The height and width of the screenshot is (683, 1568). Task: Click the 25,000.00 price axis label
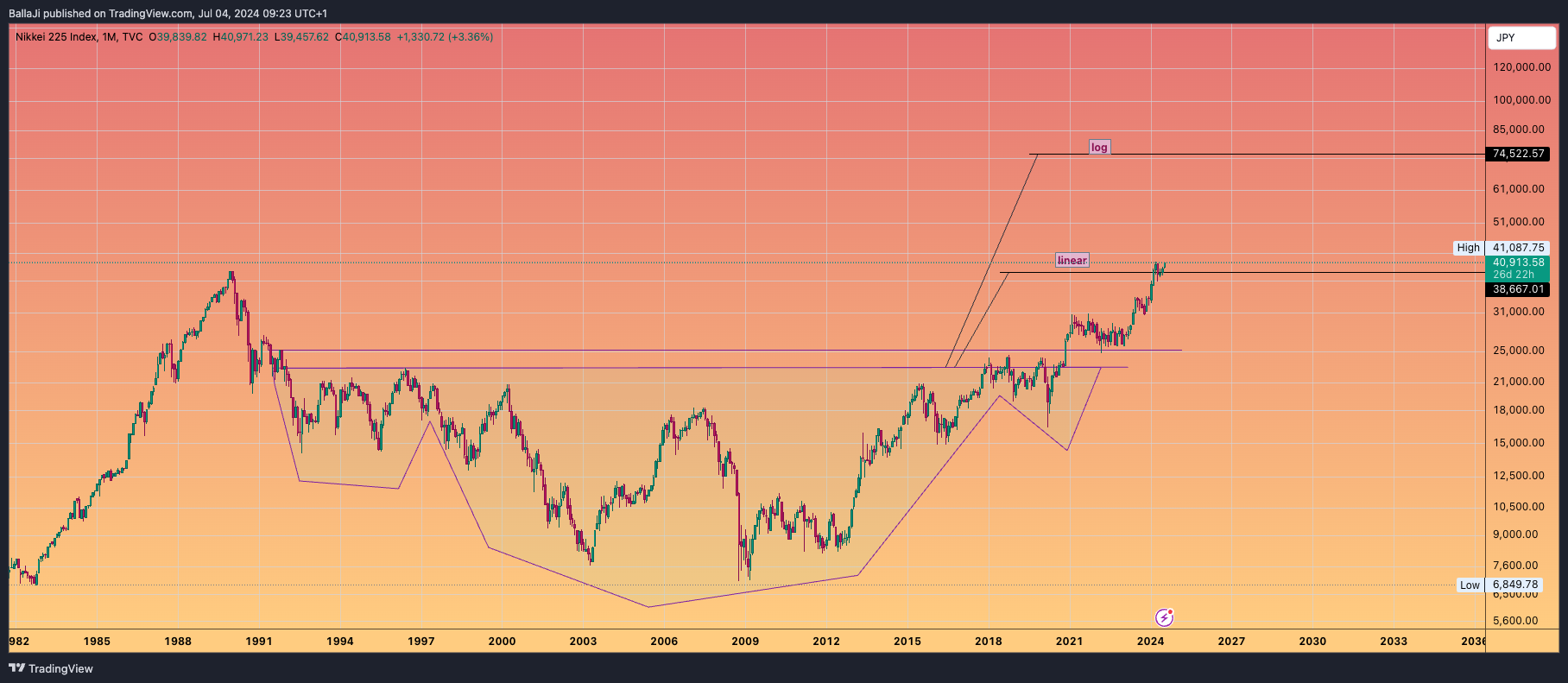(x=1519, y=351)
